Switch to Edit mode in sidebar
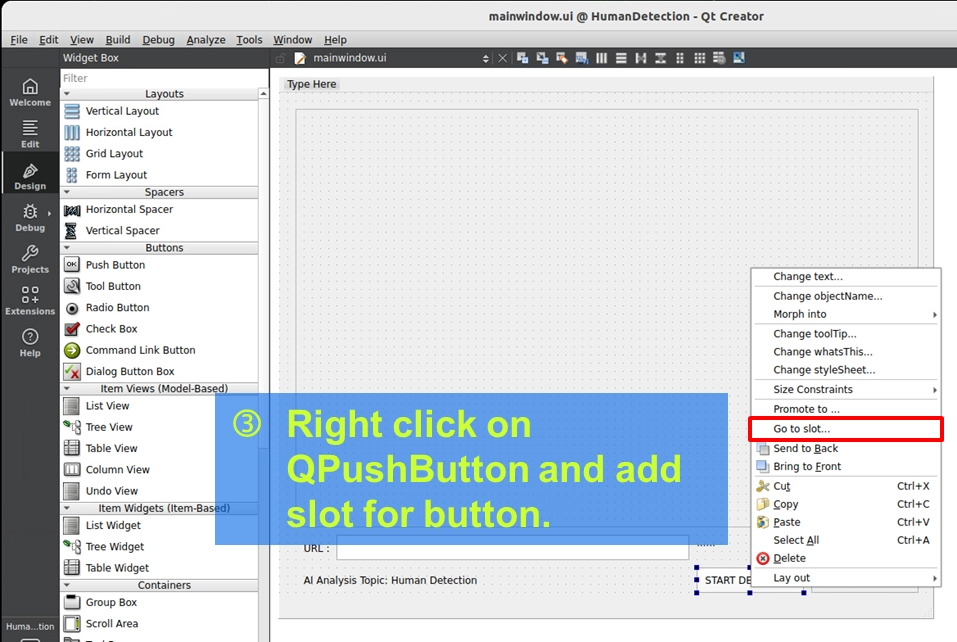Viewport: 957px width, 642px height. coord(30,134)
